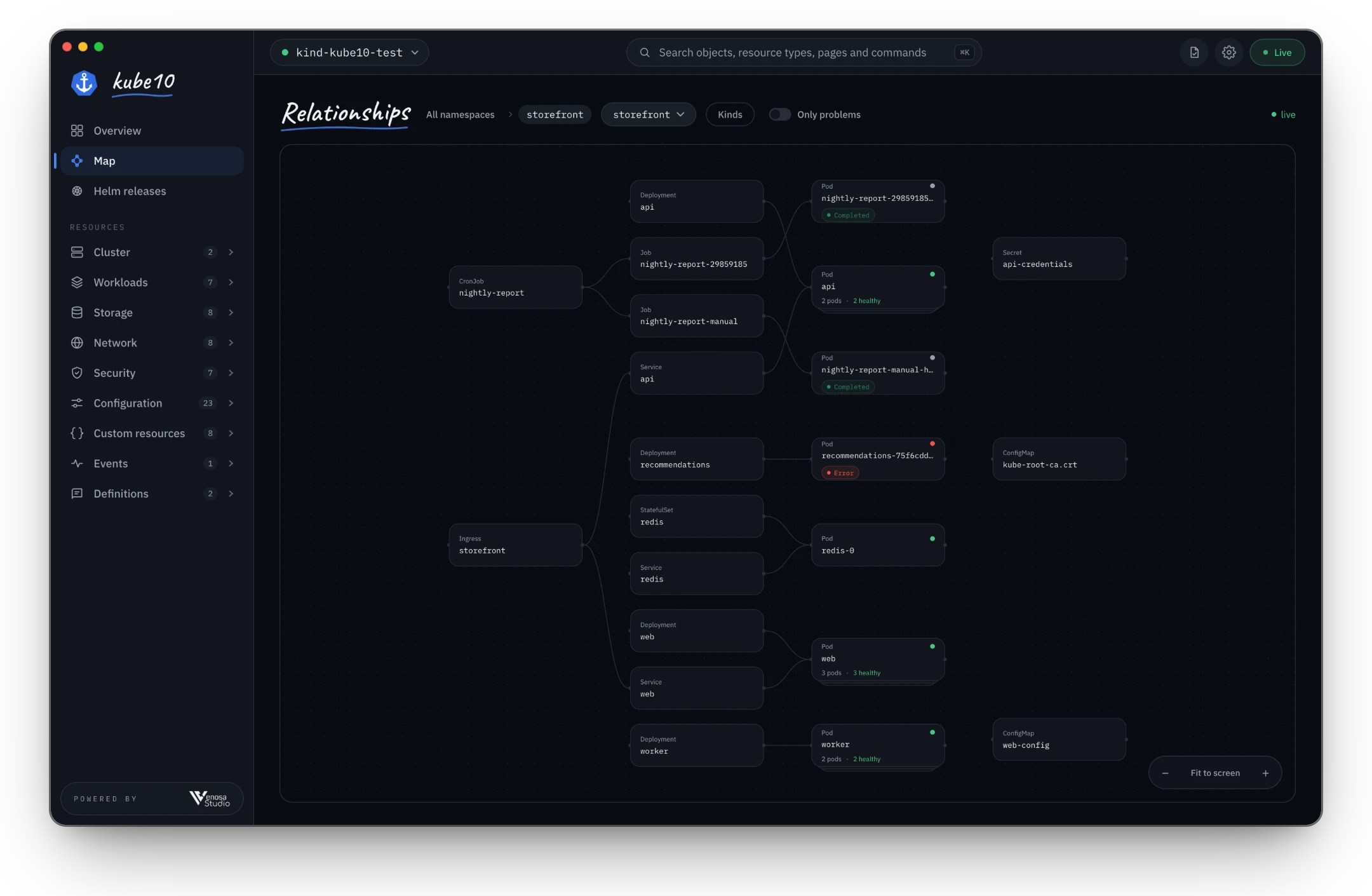Go to All namespaces breadcrumb
Image resolution: width=1372 pixels, height=896 pixels.
[x=460, y=114]
